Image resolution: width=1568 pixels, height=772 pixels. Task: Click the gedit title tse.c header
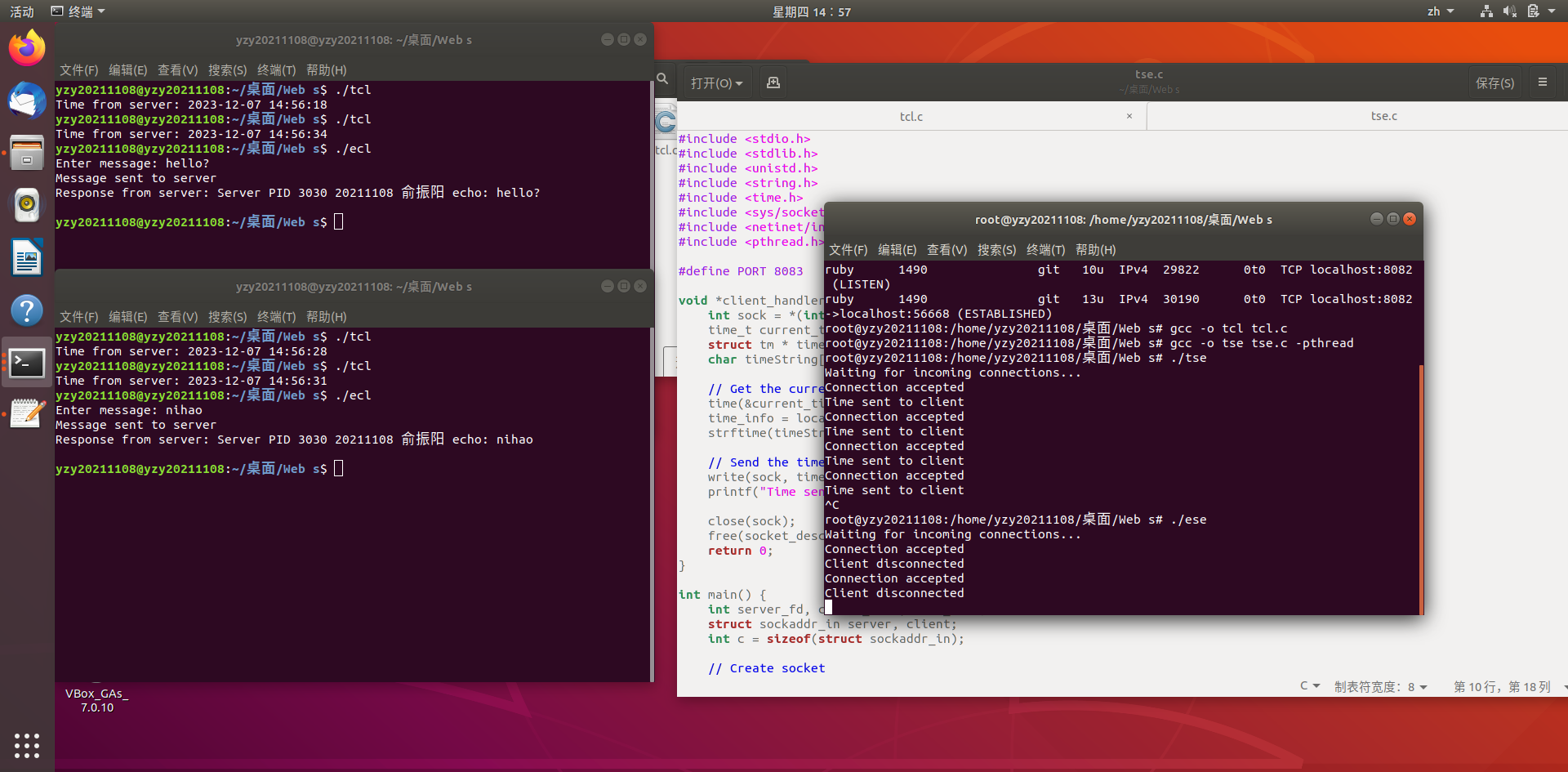click(x=1149, y=74)
